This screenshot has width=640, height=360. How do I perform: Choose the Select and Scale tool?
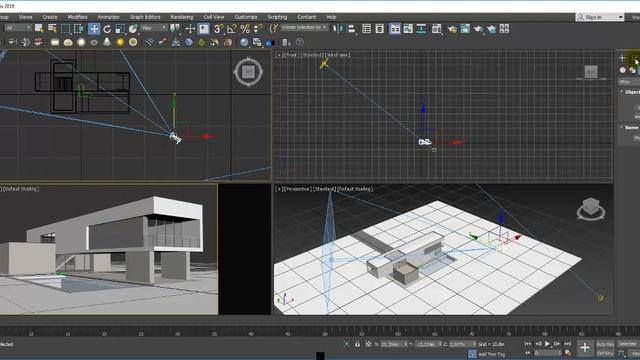coord(120,29)
